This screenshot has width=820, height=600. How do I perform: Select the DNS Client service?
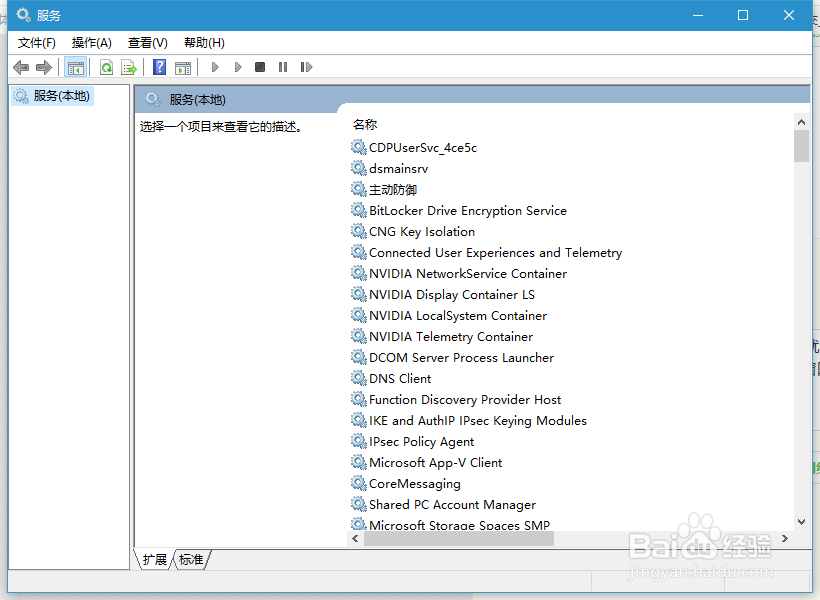(x=399, y=378)
